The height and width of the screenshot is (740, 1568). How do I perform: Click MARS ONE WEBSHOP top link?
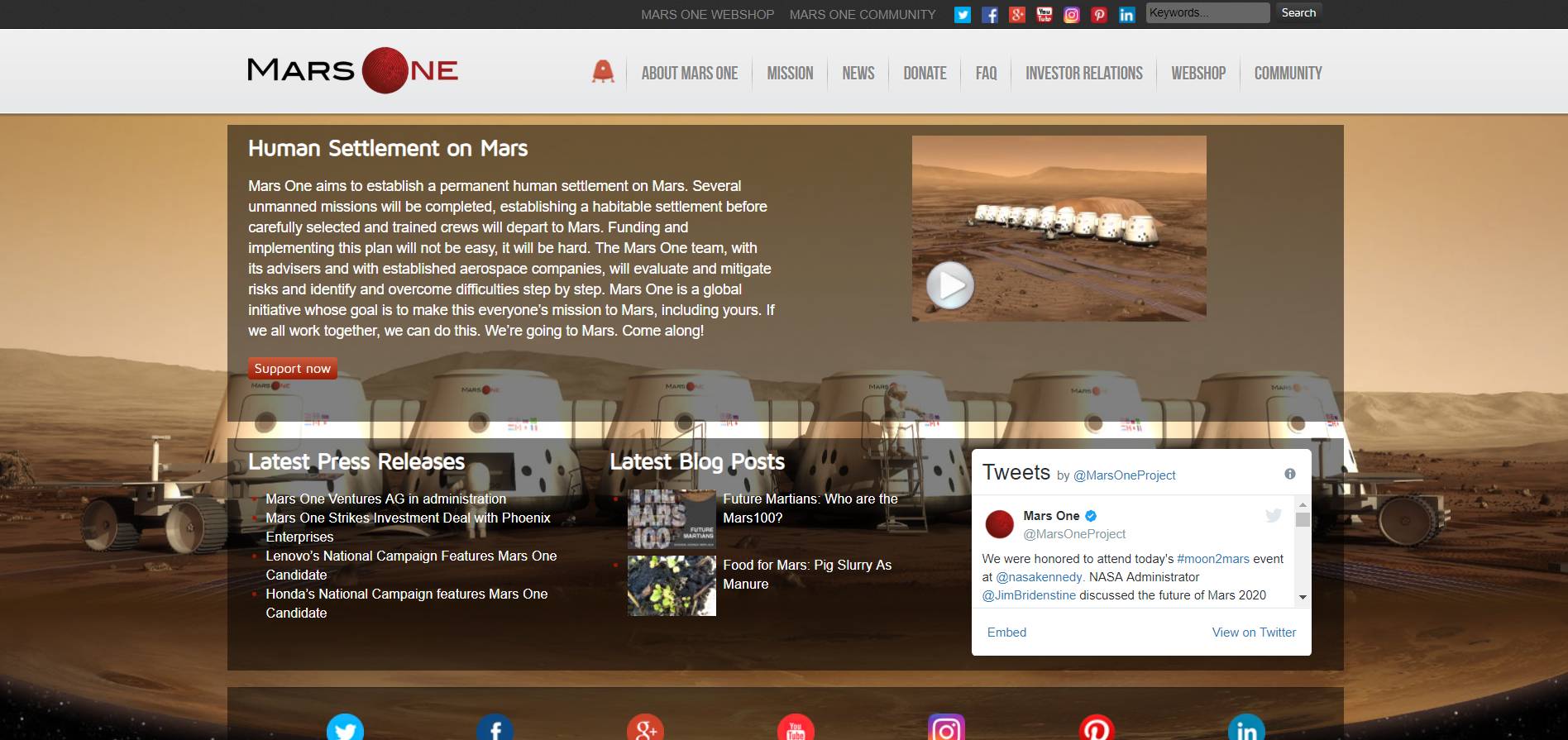[708, 14]
